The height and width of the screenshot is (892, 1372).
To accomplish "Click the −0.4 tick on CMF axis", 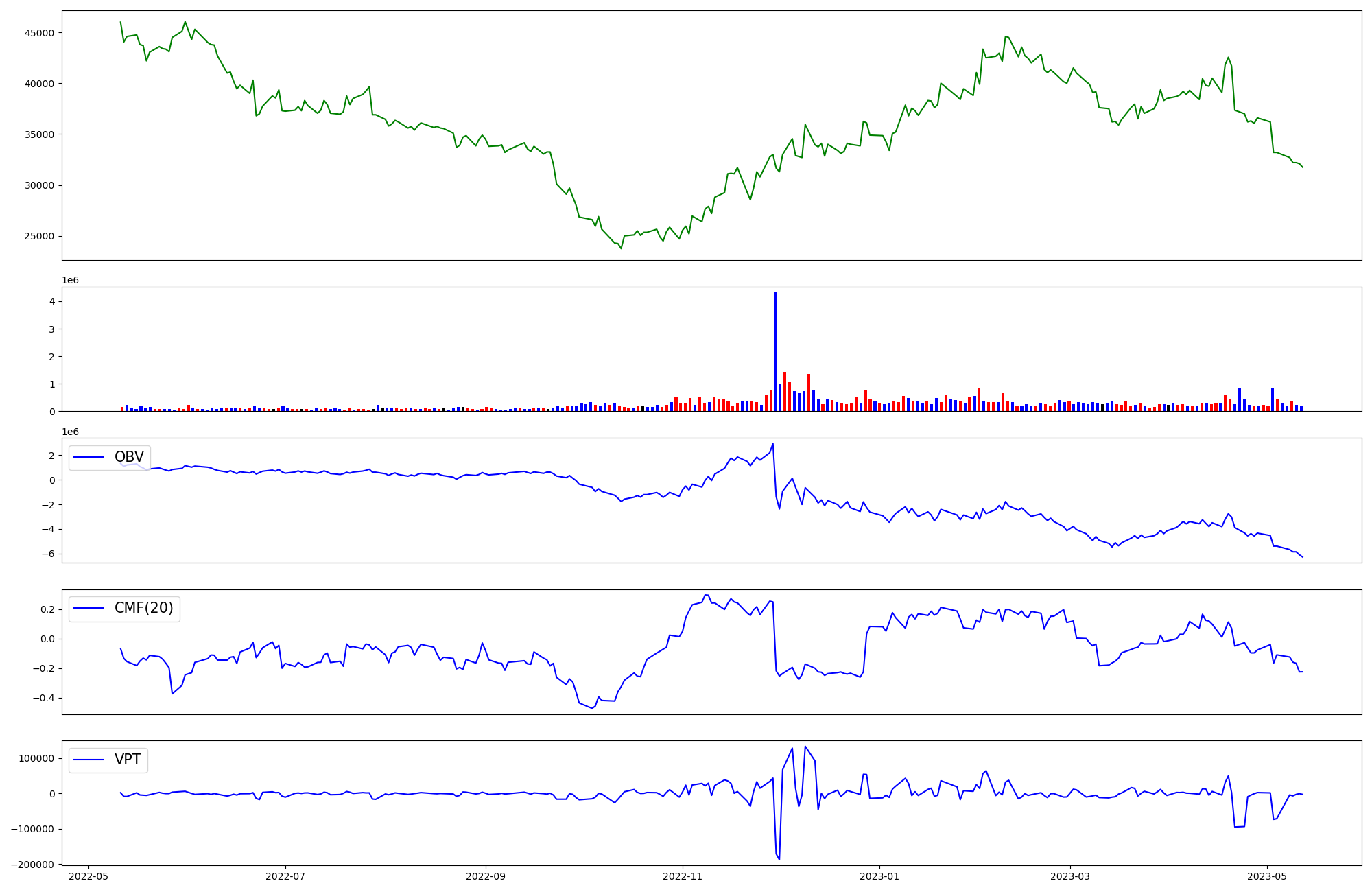I will coord(43,699).
